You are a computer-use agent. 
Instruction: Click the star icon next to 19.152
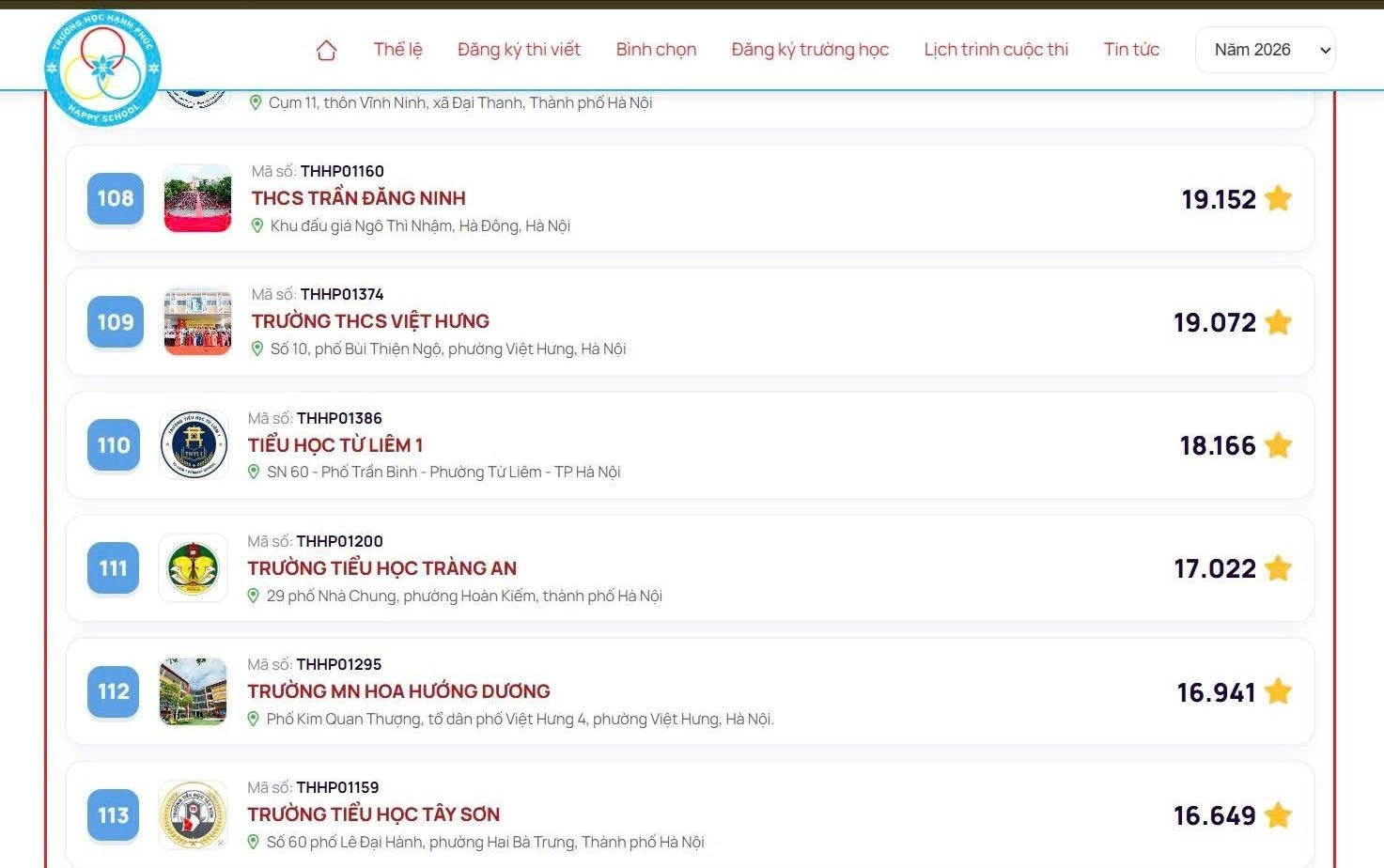(x=1278, y=198)
